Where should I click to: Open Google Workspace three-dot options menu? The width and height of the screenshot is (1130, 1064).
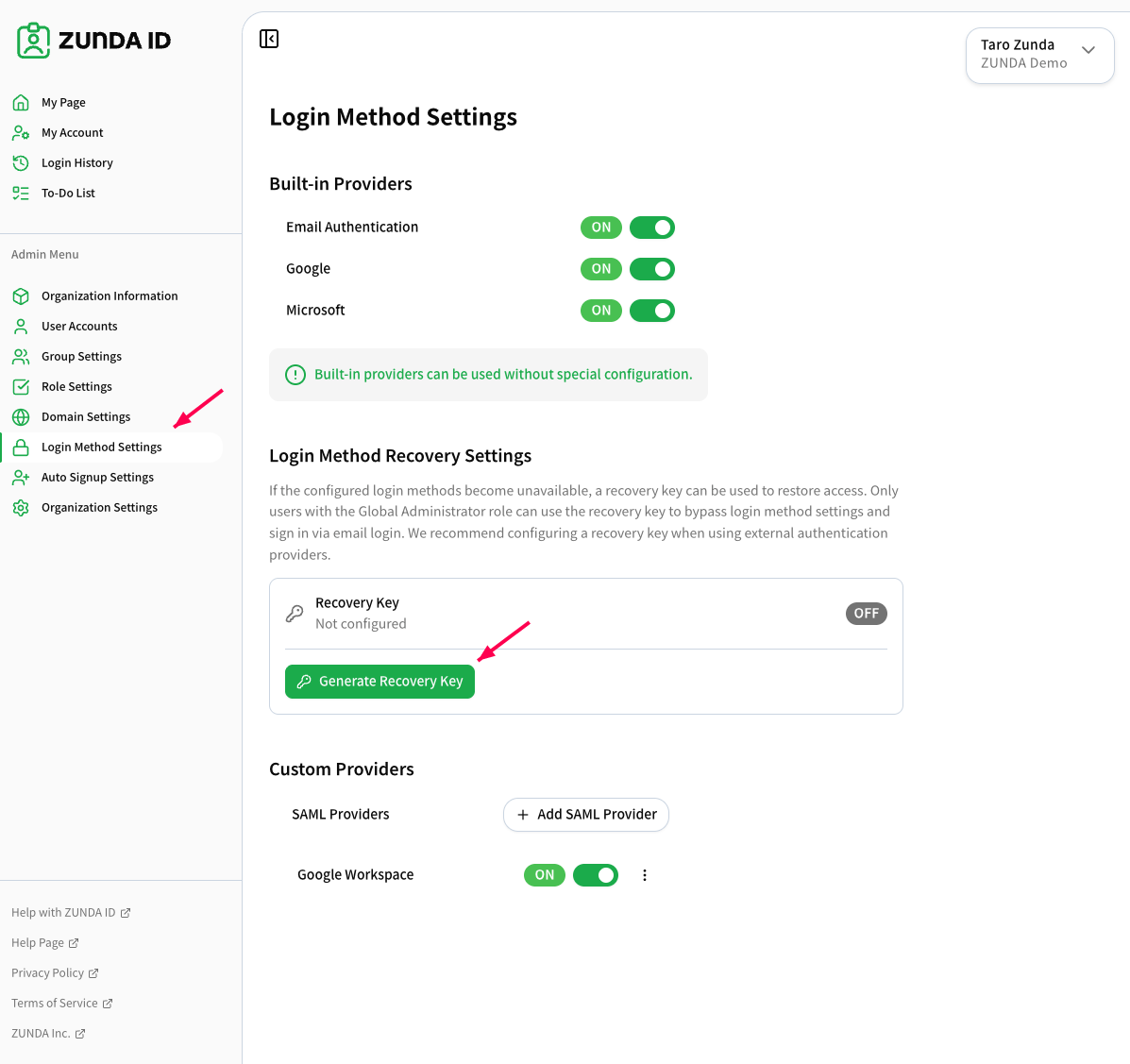point(644,875)
